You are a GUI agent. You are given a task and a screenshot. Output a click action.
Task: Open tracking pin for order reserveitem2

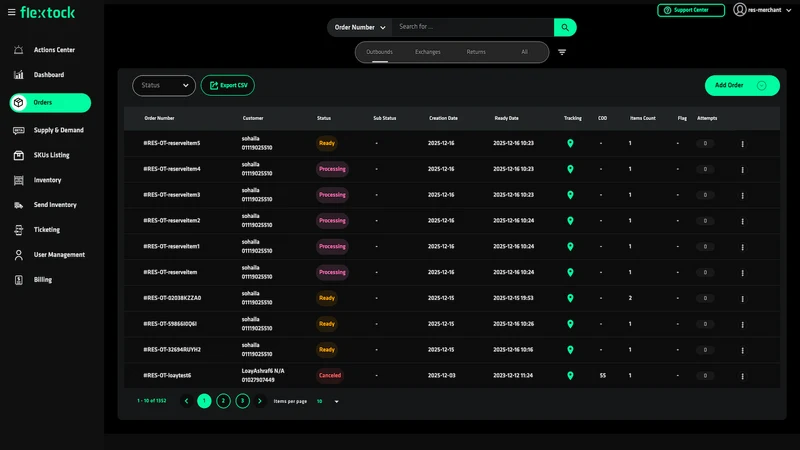570,221
